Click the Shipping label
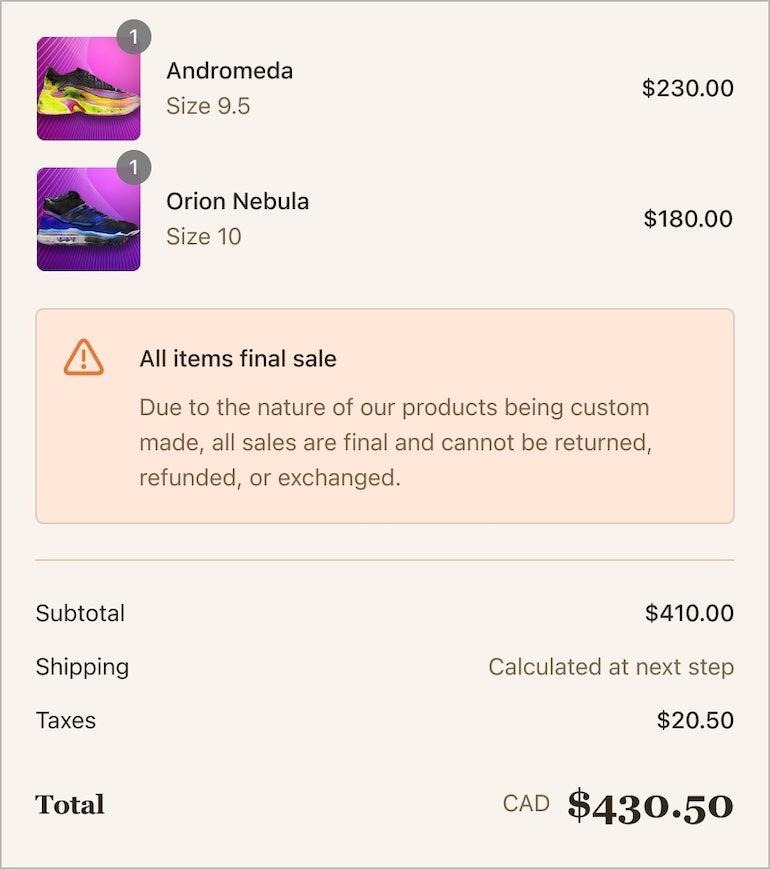This screenshot has height=869, width=770. (x=82, y=666)
